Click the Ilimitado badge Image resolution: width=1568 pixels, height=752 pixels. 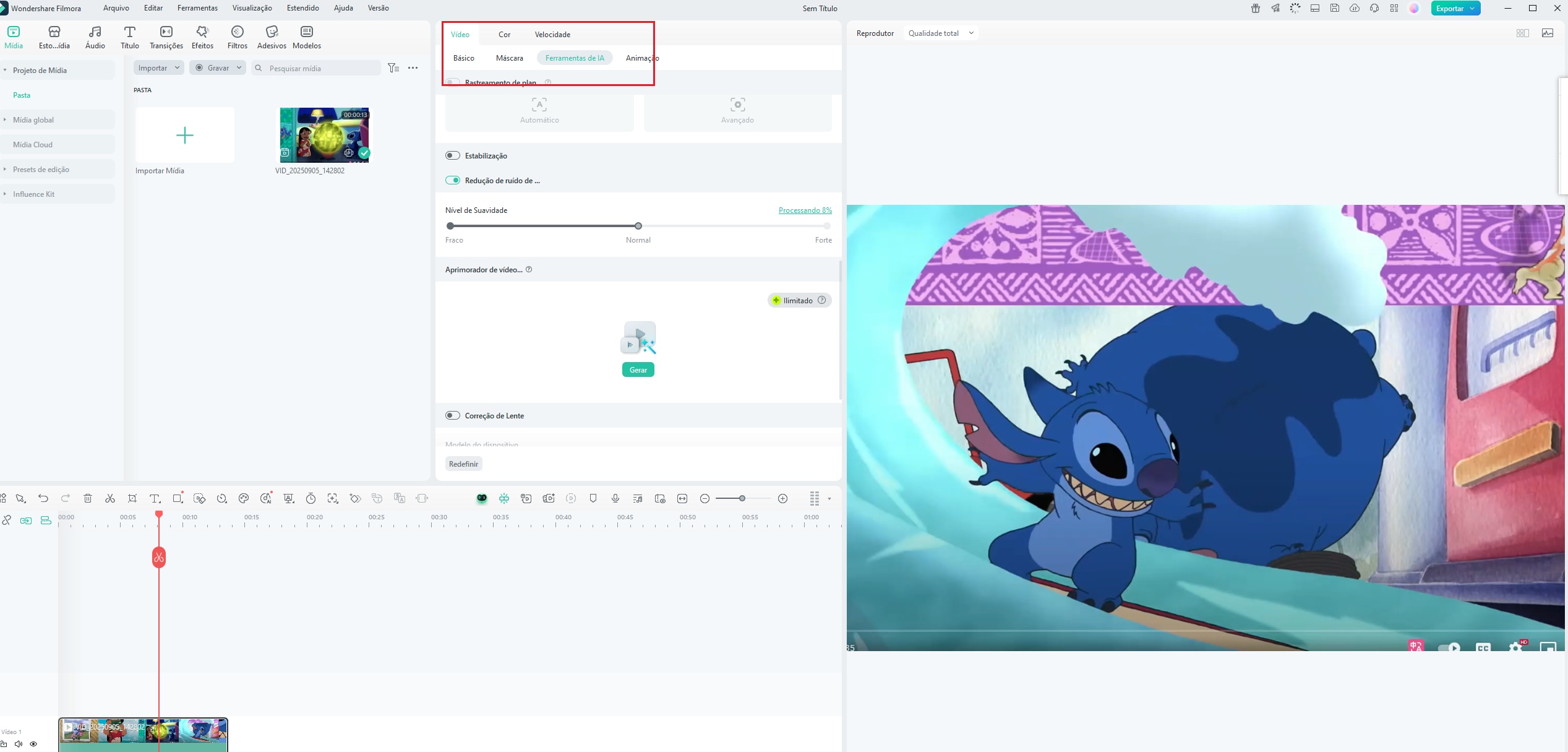coord(799,300)
